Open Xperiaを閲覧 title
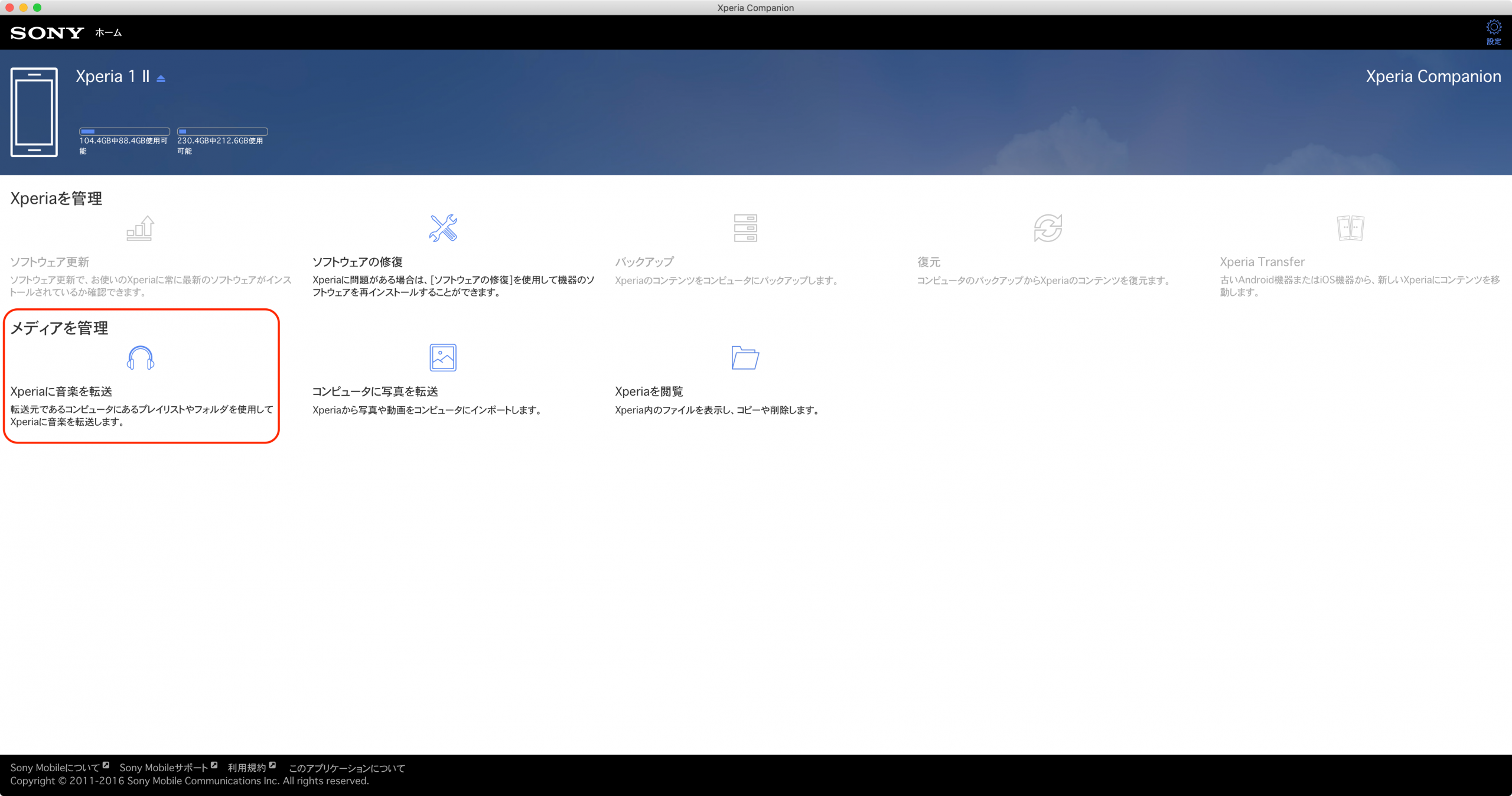This screenshot has height=796, width=1512. coord(649,392)
